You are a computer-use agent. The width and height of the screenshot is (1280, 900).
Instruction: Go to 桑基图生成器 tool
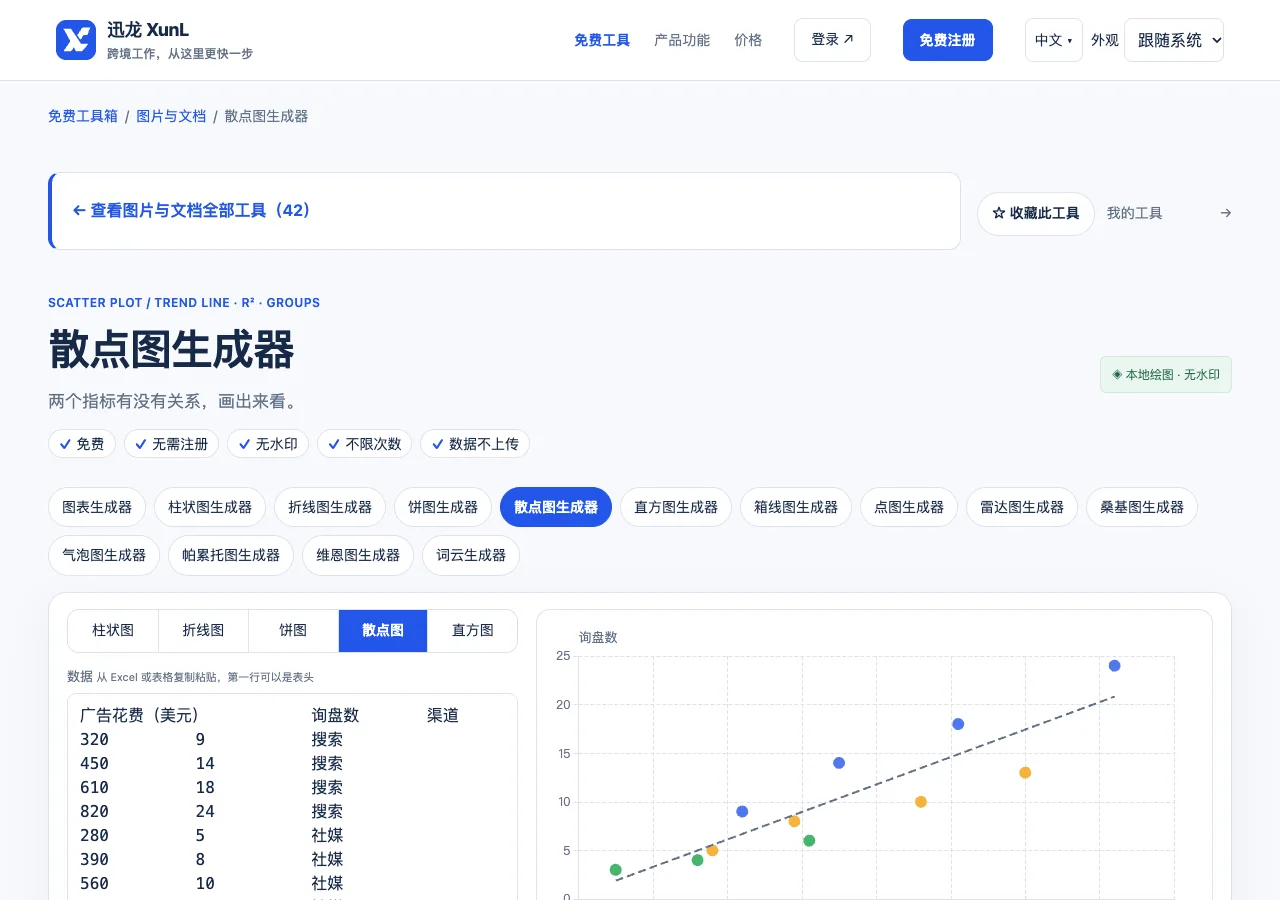tap(1142, 507)
